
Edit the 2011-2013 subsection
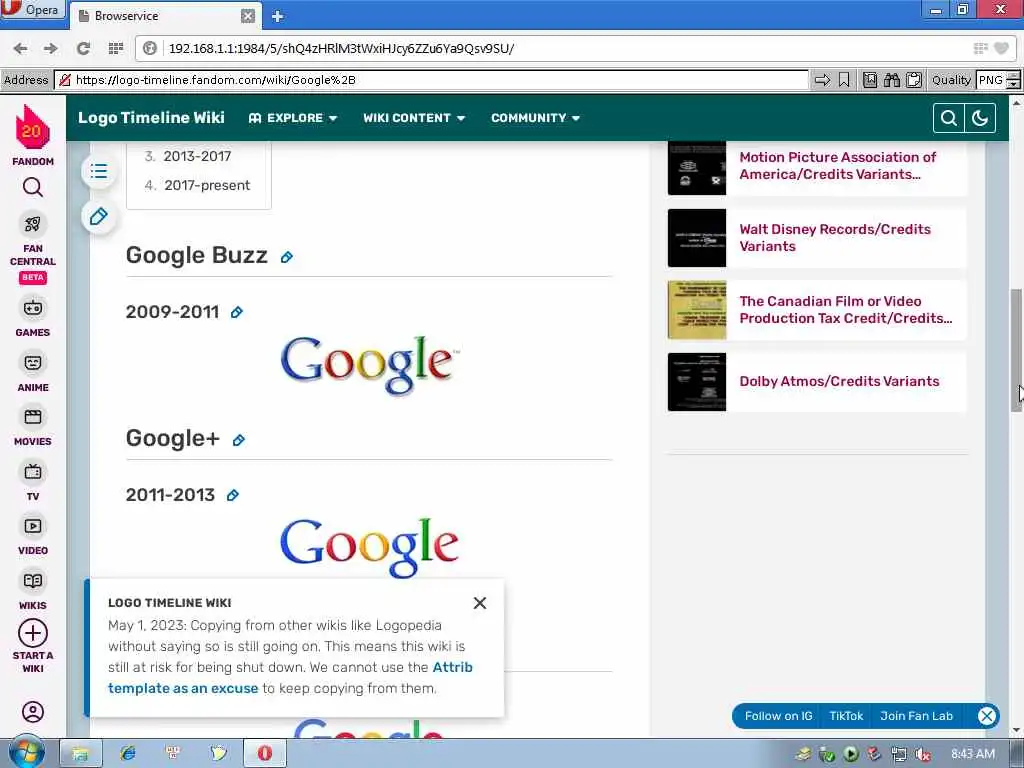232,496
